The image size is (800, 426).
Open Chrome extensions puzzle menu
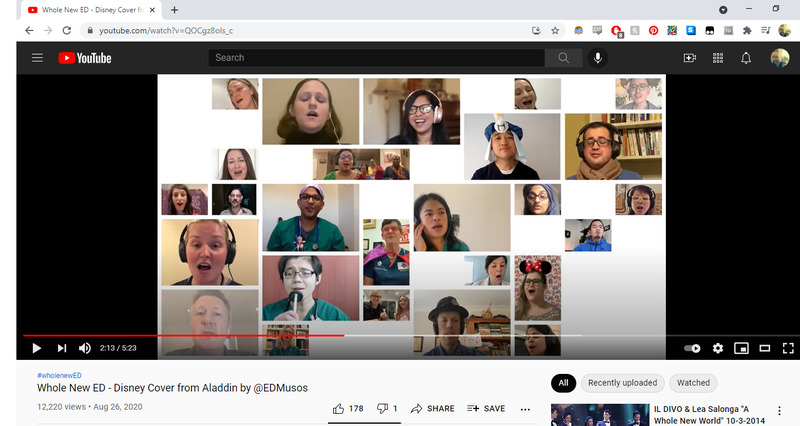(x=746, y=31)
